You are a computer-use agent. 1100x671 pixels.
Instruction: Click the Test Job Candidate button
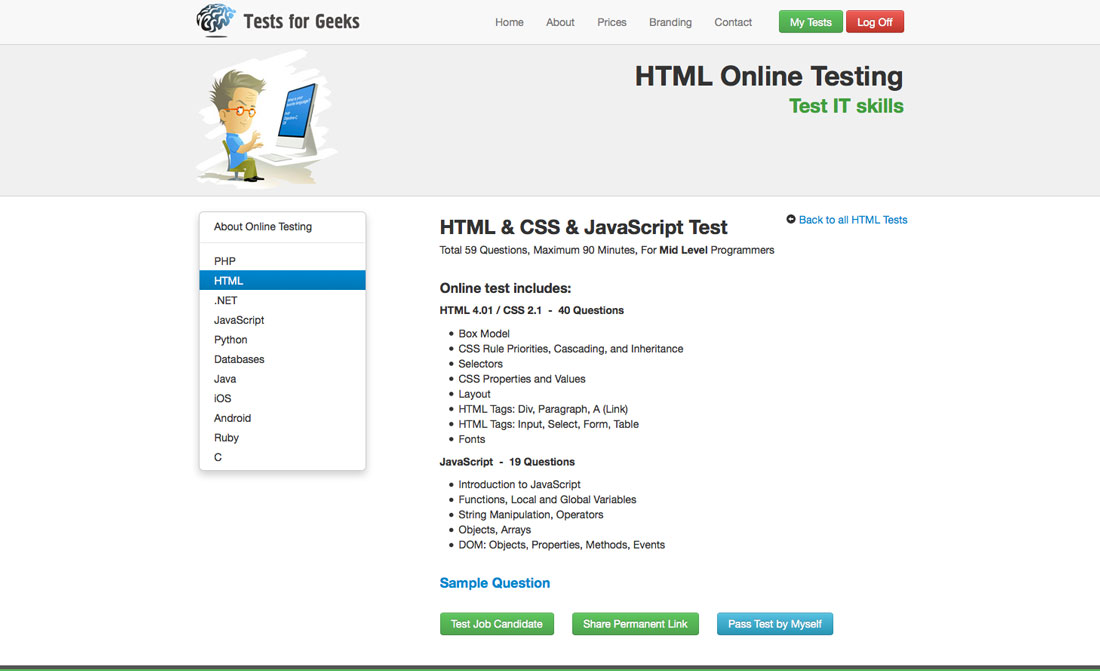point(497,624)
